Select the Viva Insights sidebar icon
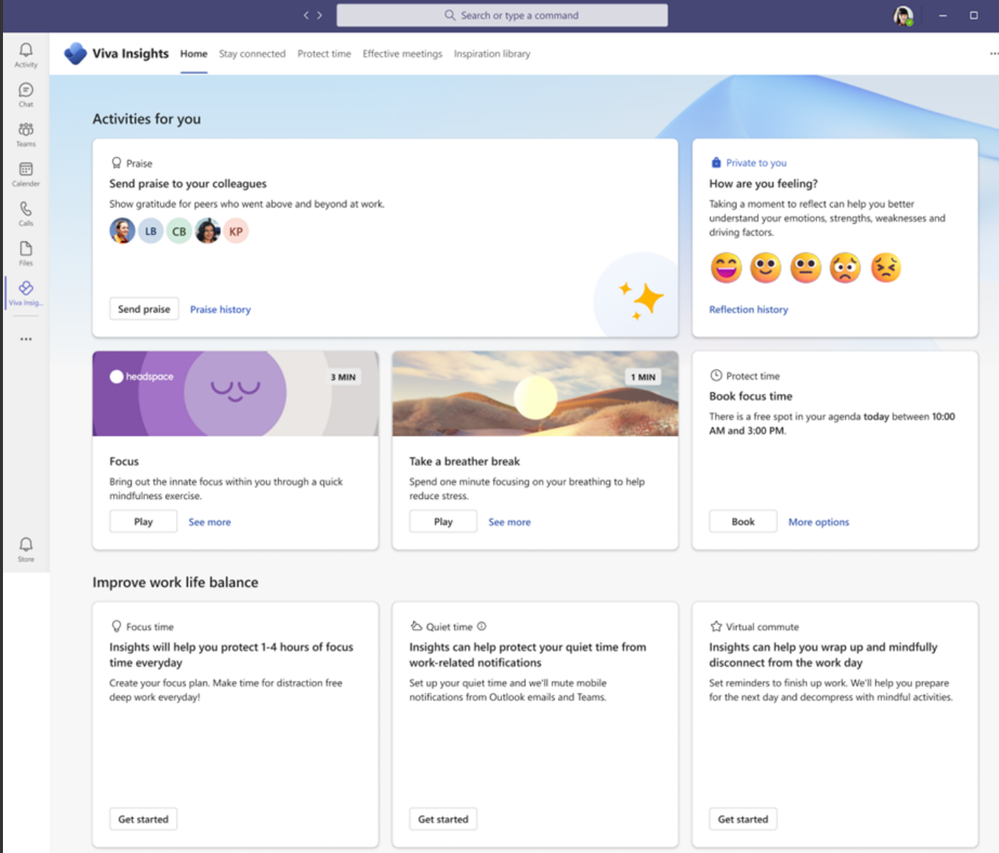Image resolution: width=999 pixels, height=853 pixels. click(x=25, y=292)
